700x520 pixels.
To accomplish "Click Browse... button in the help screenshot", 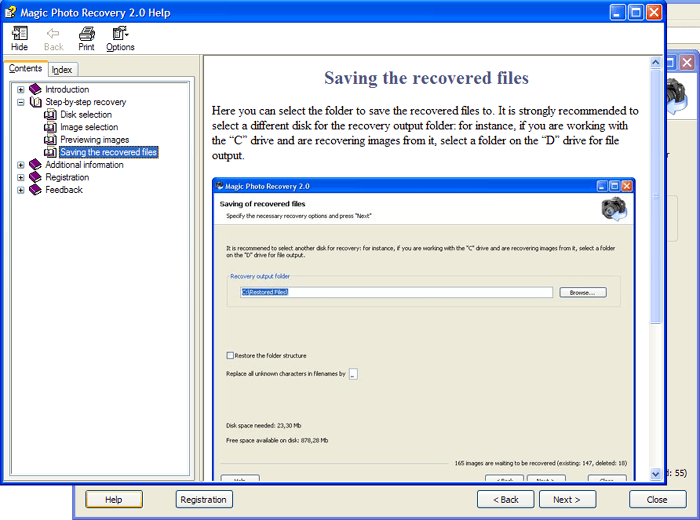I will (583, 292).
